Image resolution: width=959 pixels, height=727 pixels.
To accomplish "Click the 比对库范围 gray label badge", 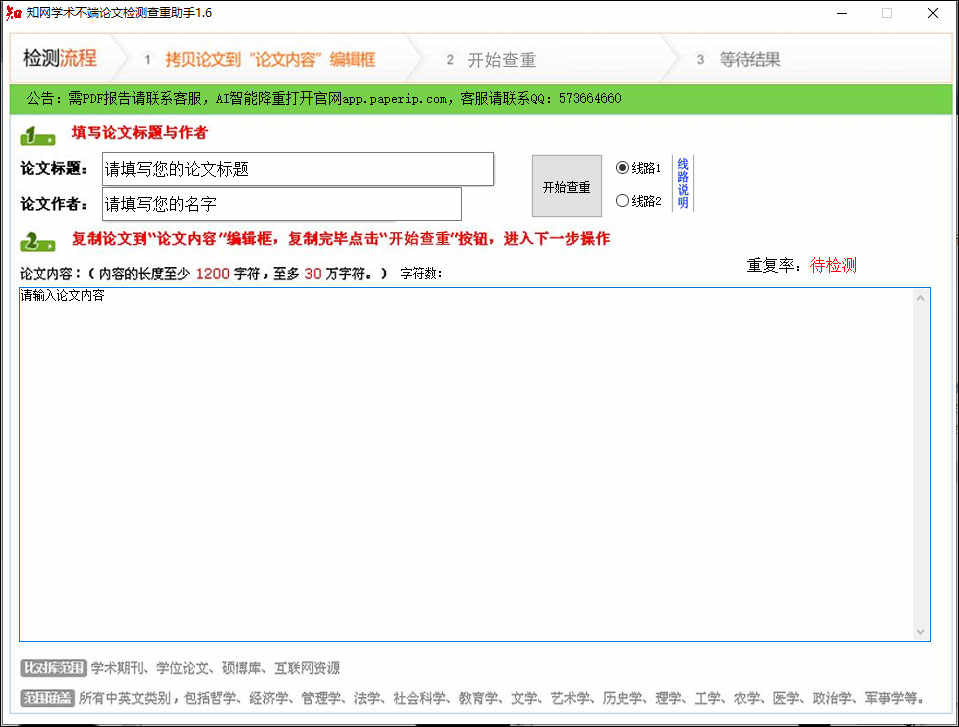I will (53, 668).
